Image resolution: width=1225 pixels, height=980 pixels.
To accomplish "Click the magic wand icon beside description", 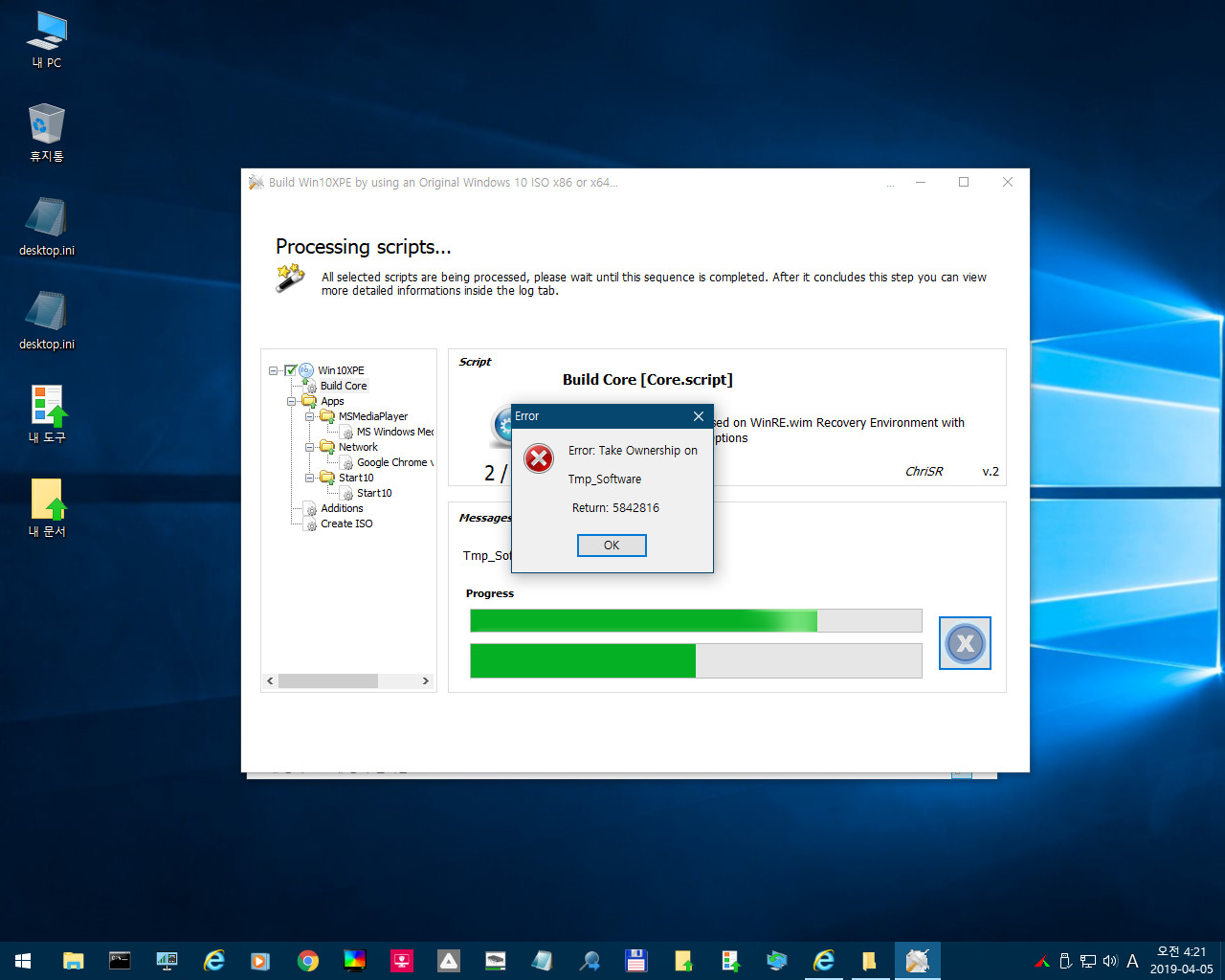I will (x=290, y=278).
